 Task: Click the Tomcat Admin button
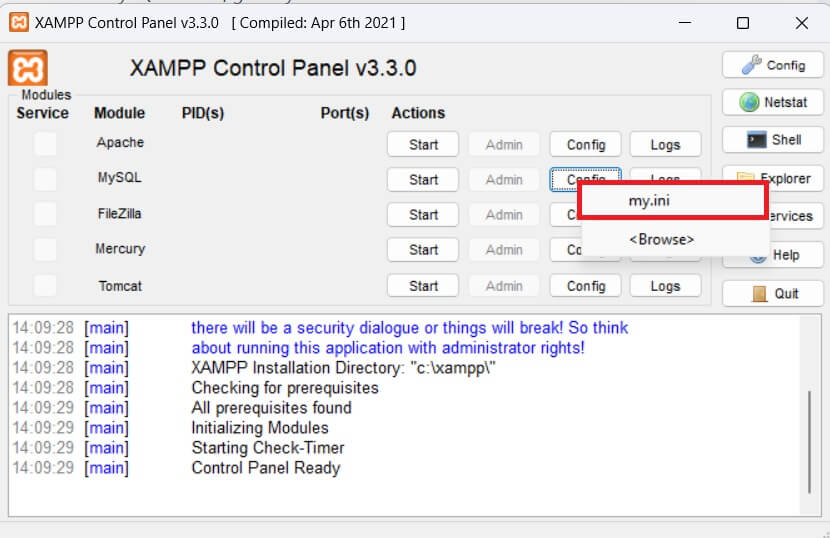504,286
